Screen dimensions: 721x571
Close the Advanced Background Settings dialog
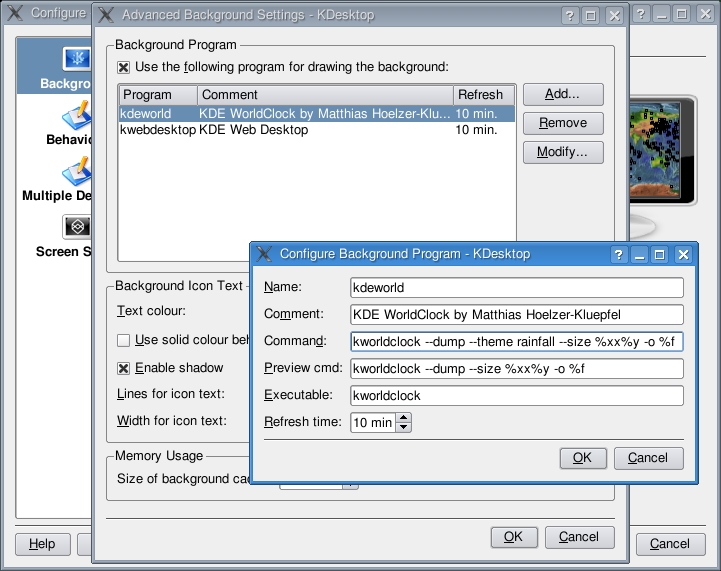614,16
